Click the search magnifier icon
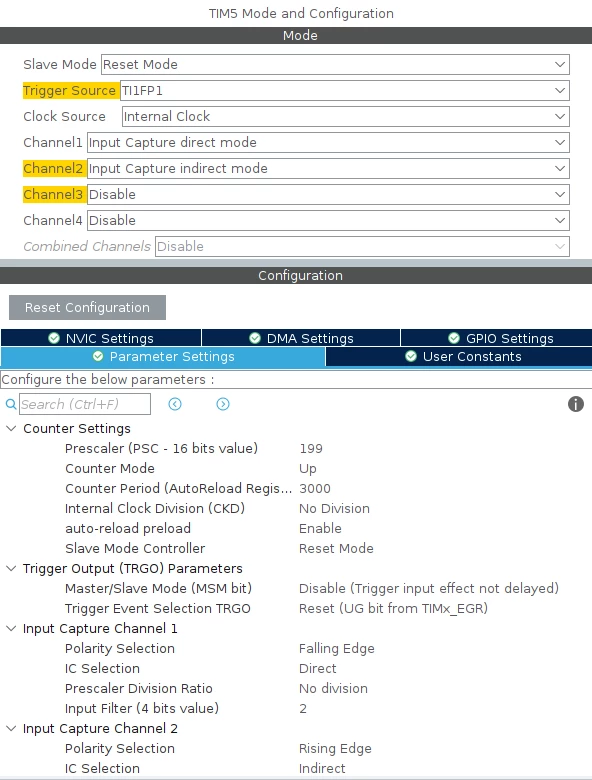The height and width of the screenshot is (780, 592). point(11,404)
